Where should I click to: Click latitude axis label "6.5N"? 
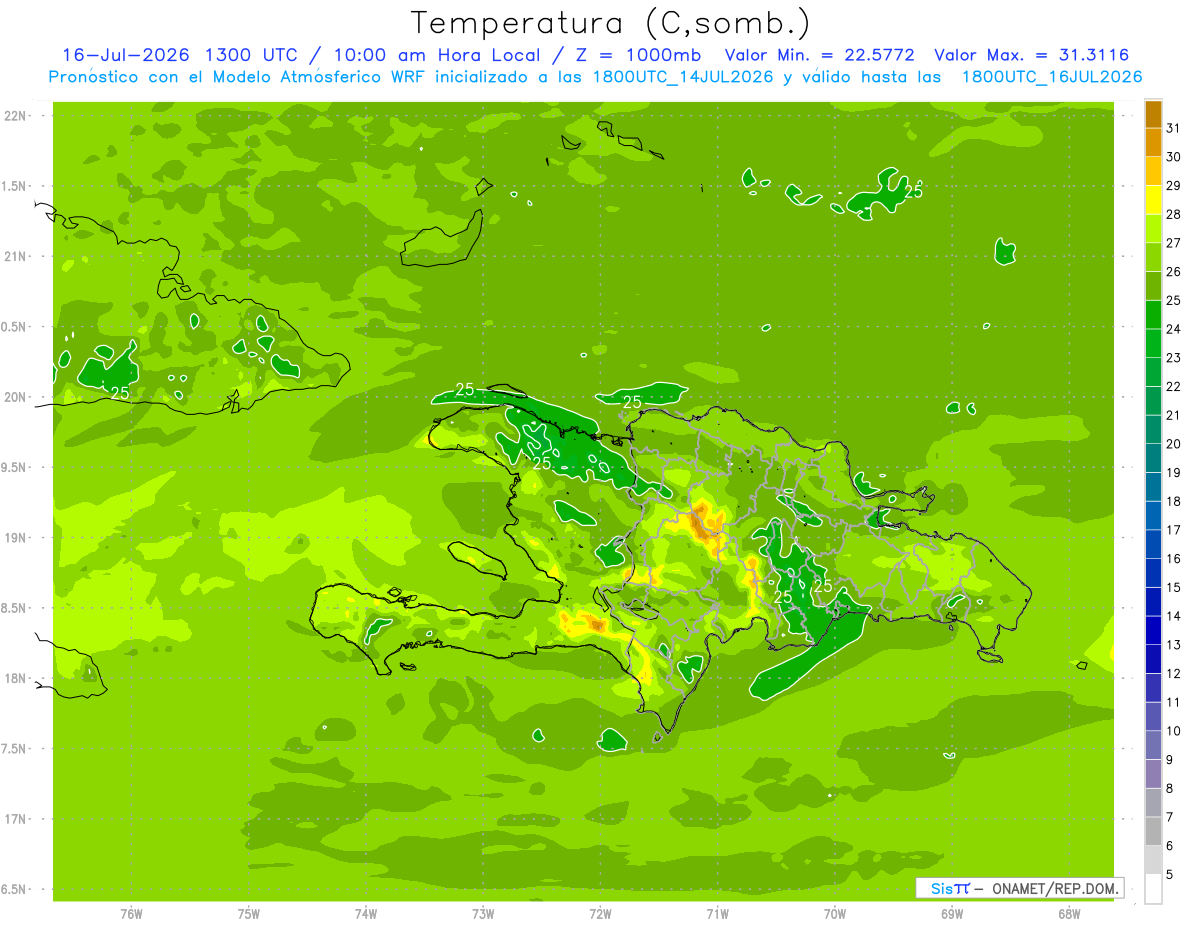[14, 889]
